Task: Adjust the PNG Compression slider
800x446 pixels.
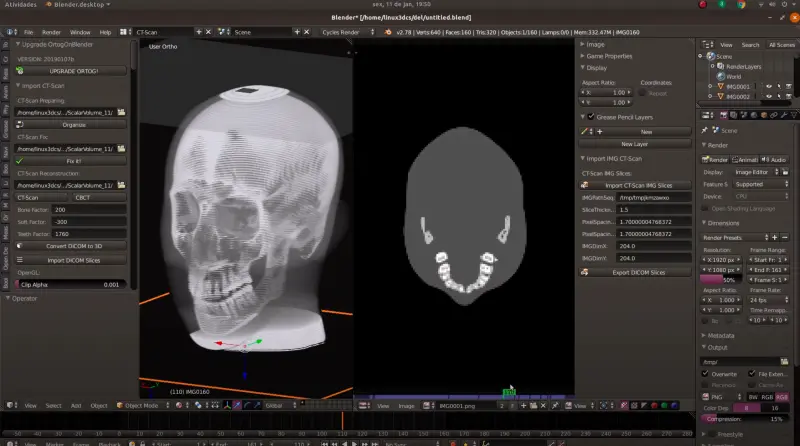Action: coord(743,419)
